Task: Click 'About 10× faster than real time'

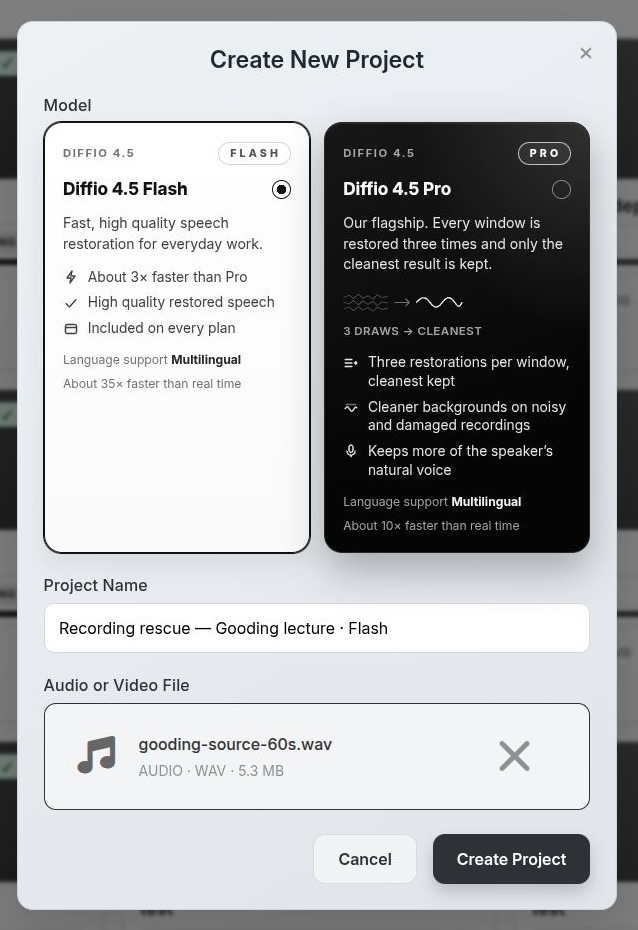Action: tap(431, 525)
